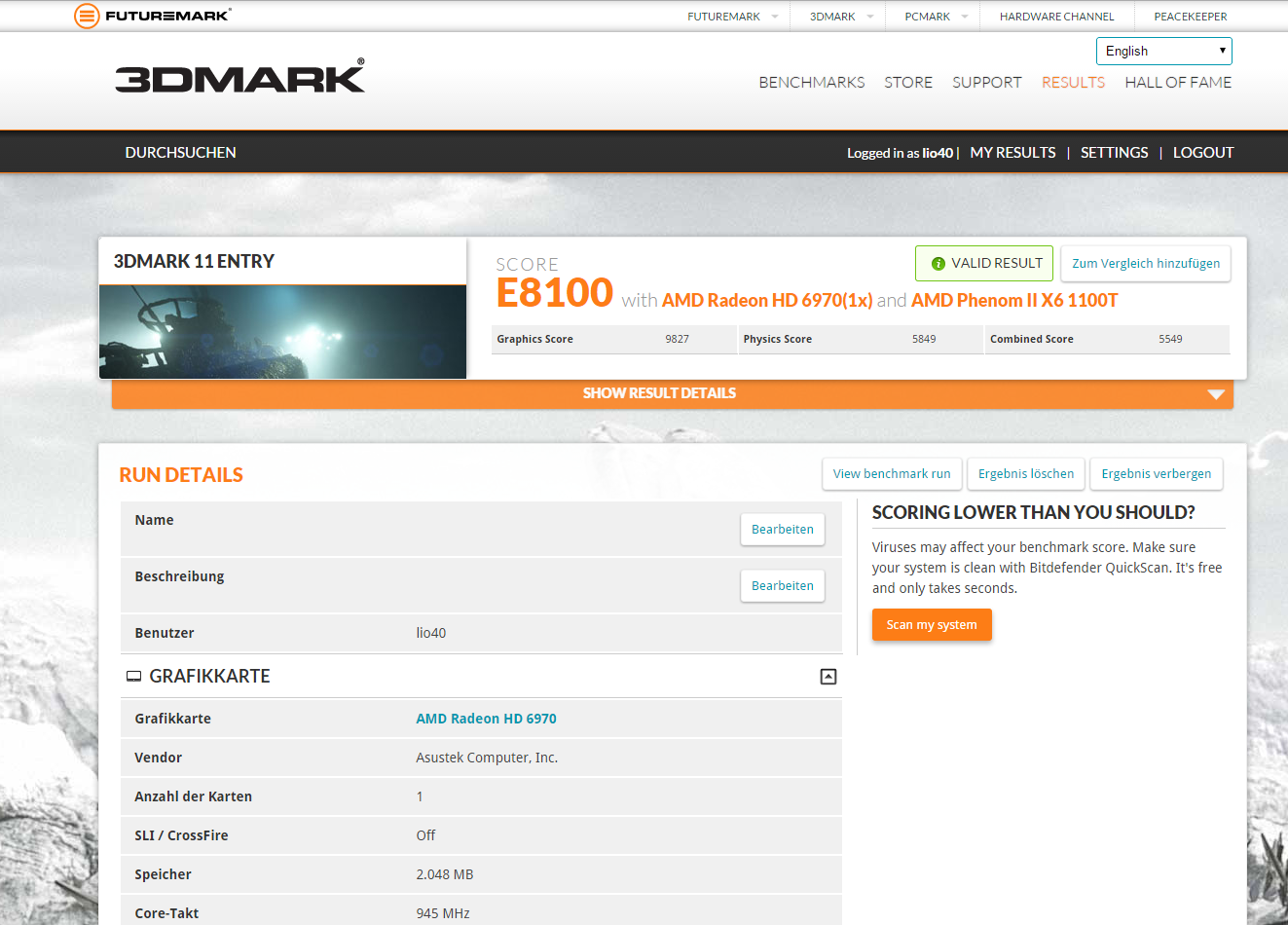The width and height of the screenshot is (1288, 925).
Task: Click Scan my system button
Action: [932, 625]
